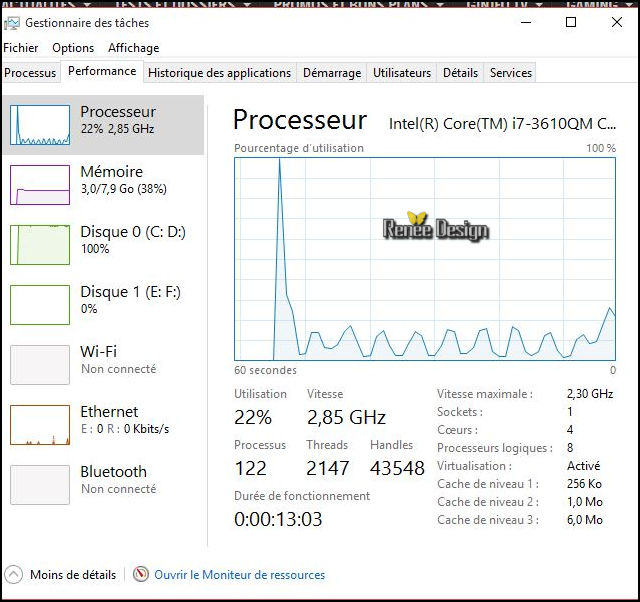Image resolution: width=640 pixels, height=602 pixels.
Task: Click the Disque 0 100% usage text
Action: [95, 249]
